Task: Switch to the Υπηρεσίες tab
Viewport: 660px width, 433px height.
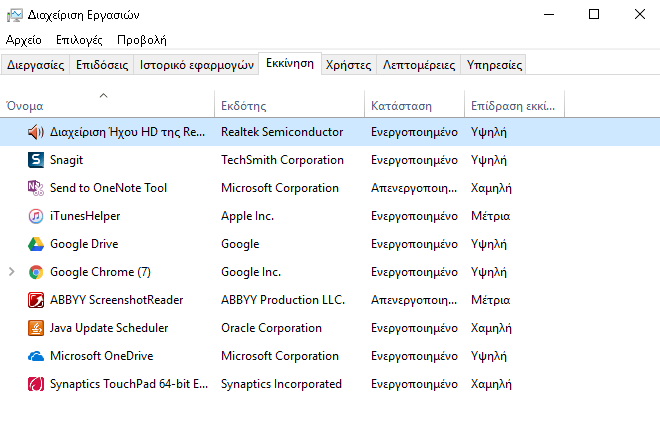Action: [494, 65]
